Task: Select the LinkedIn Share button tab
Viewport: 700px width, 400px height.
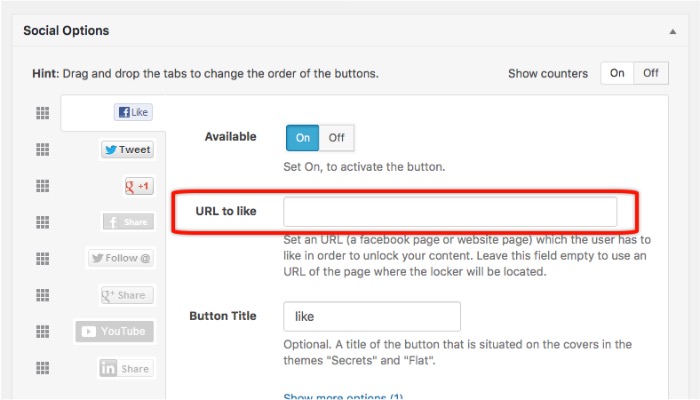Action: point(125,368)
